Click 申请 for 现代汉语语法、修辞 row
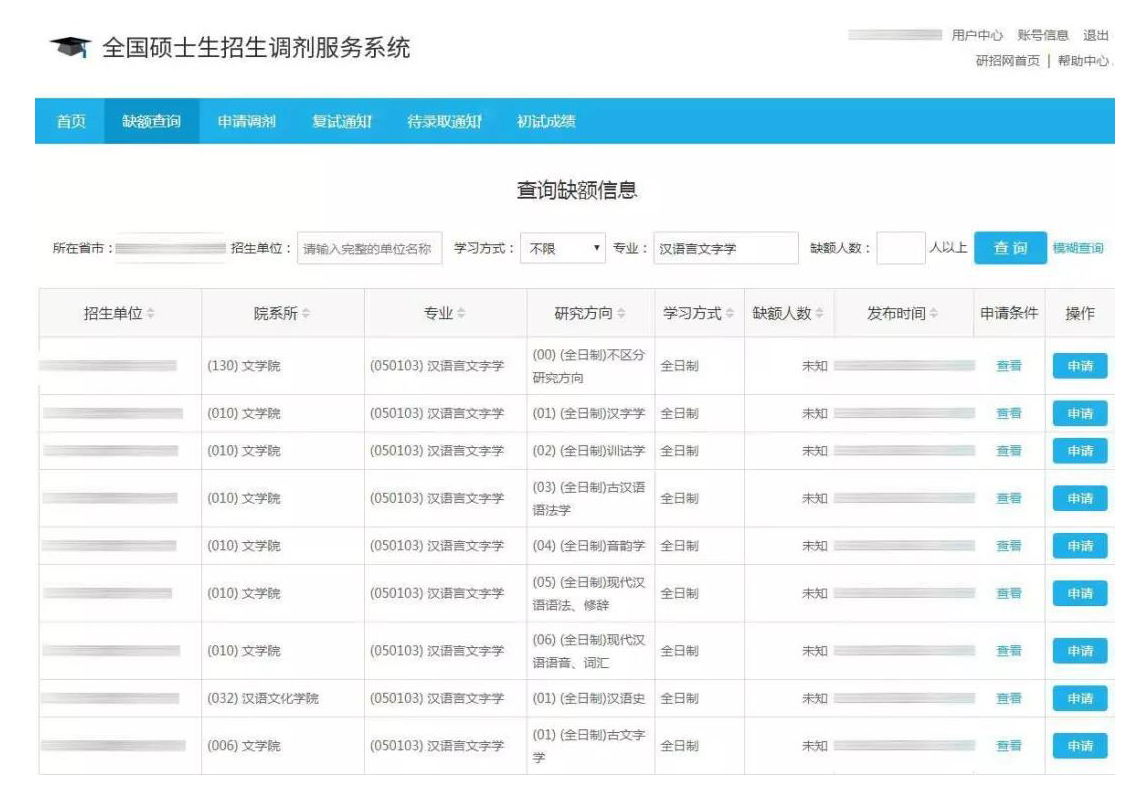 (1080, 594)
